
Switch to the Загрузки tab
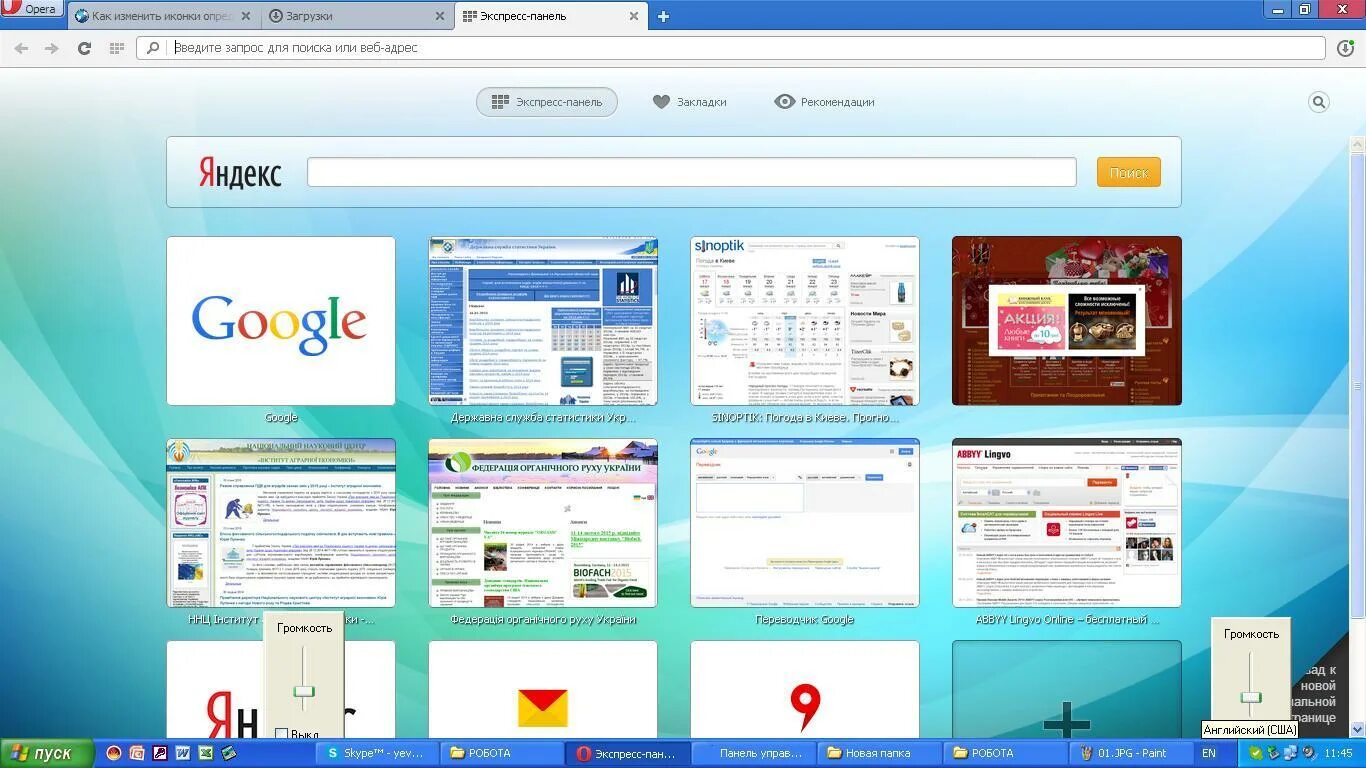coord(356,16)
